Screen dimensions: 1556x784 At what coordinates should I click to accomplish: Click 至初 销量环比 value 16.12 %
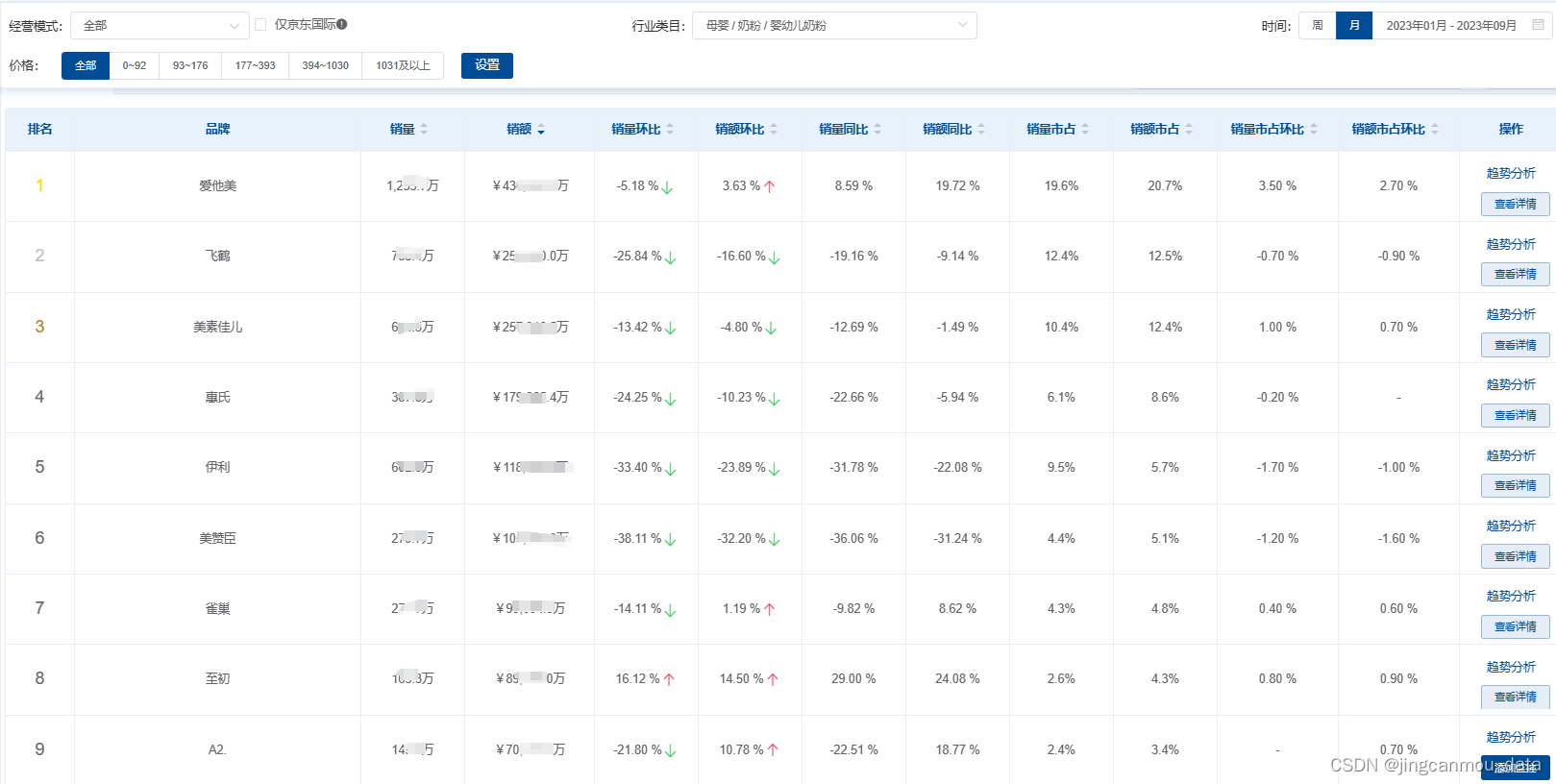click(637, 678)
